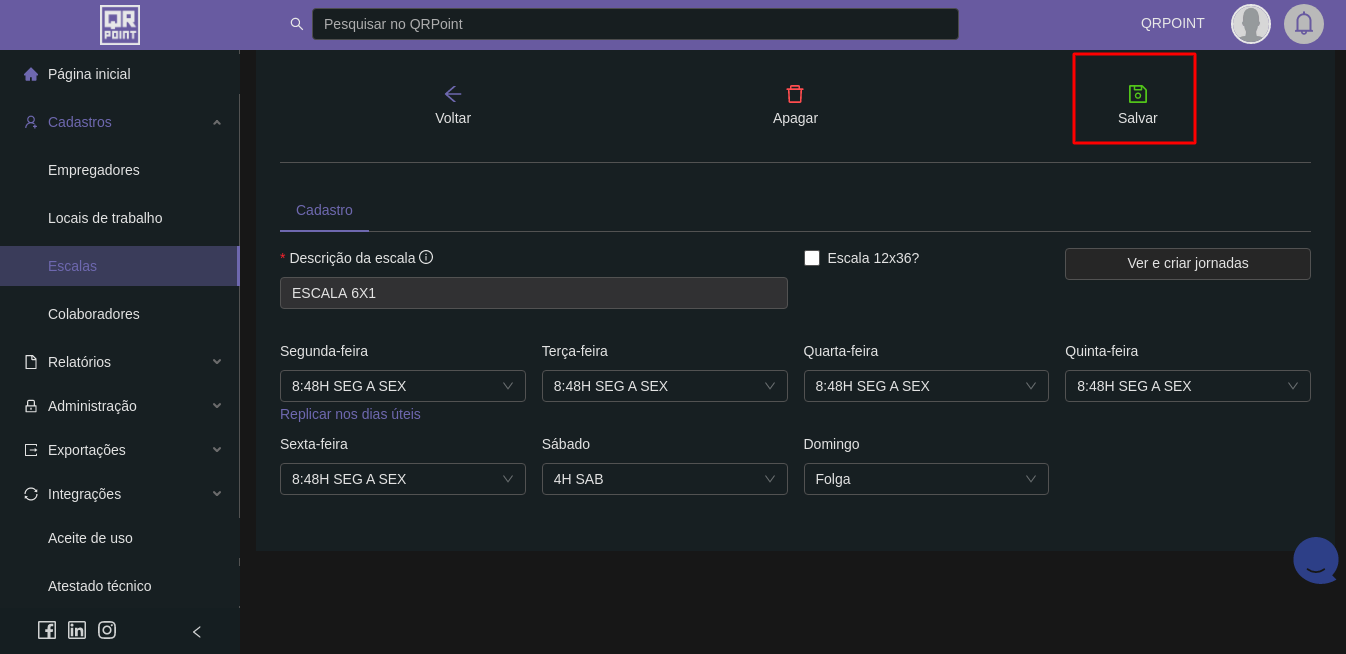Go to Colaboradores in sidebar
The image size is (1346, 654).
pos(94,314)
